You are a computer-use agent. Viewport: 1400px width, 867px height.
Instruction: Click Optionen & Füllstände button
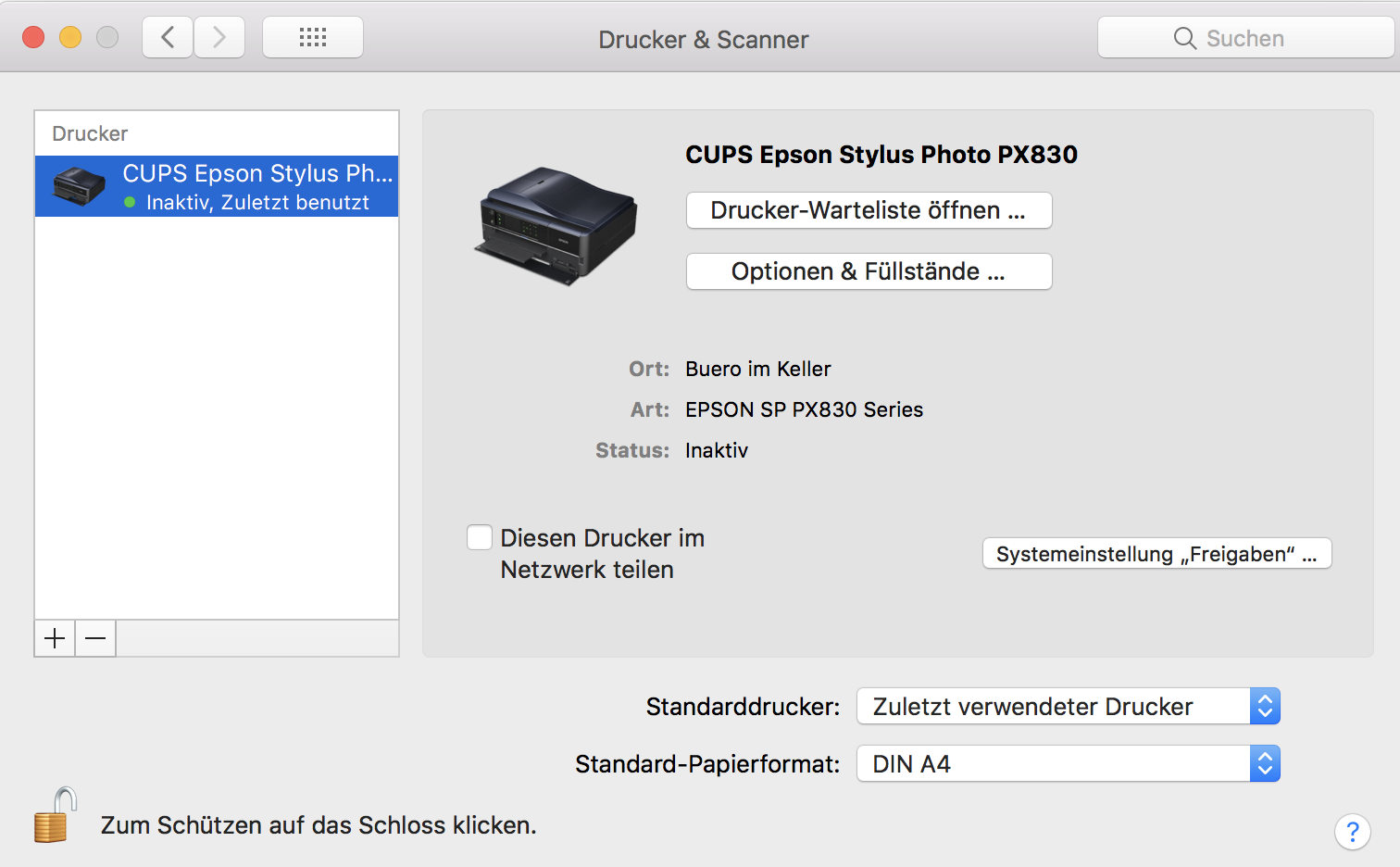coord(869,271)
